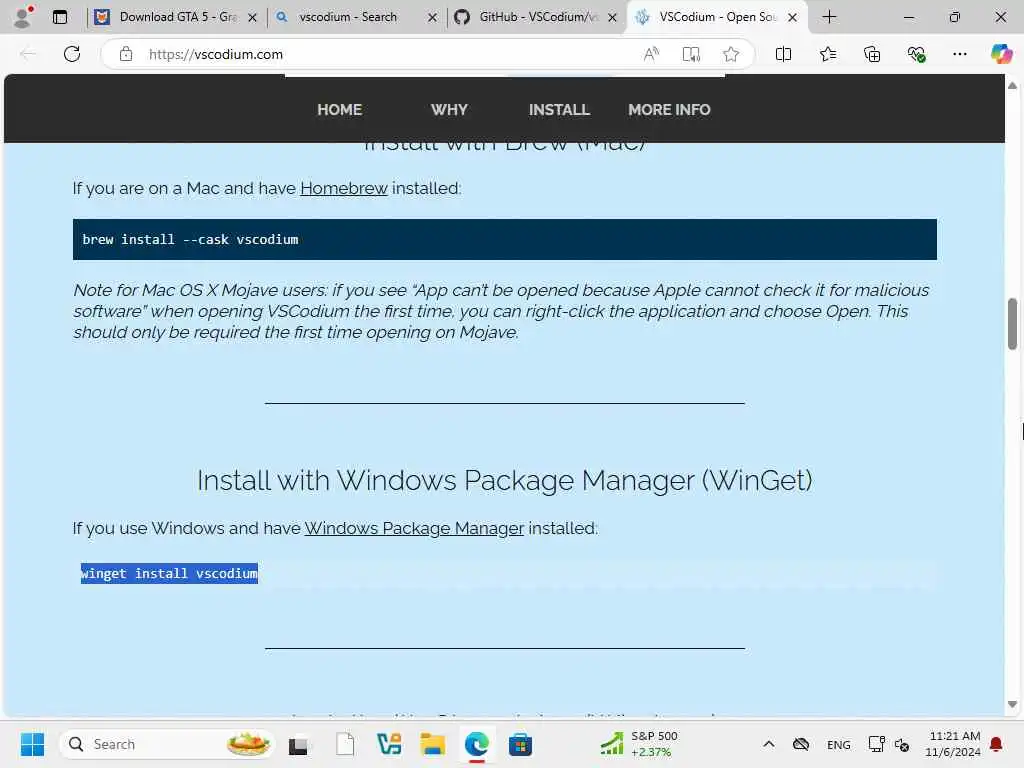
Task: Open the Edge profile icon
Action: pyautogui.click(x=23, y=16)
